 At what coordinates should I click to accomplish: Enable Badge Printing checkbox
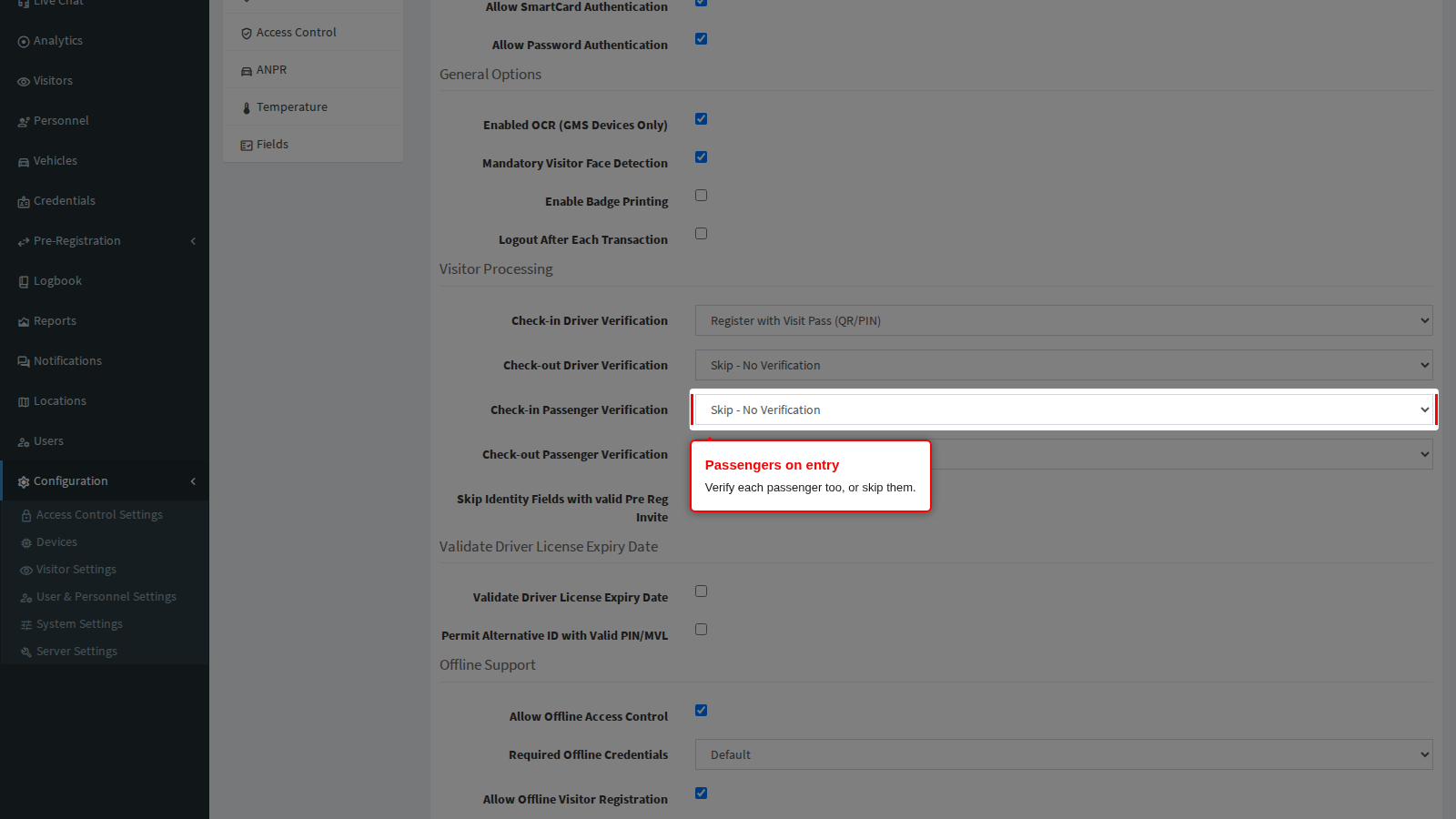(701, 195)
